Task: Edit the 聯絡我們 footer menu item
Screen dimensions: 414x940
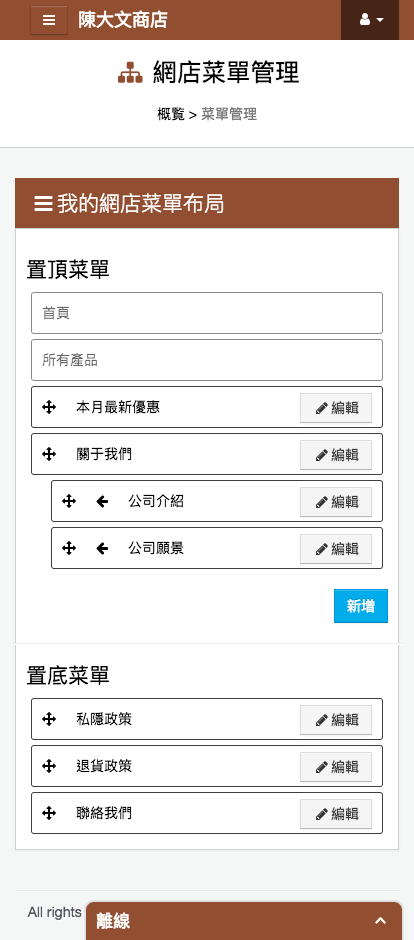Action: [336, 814]
